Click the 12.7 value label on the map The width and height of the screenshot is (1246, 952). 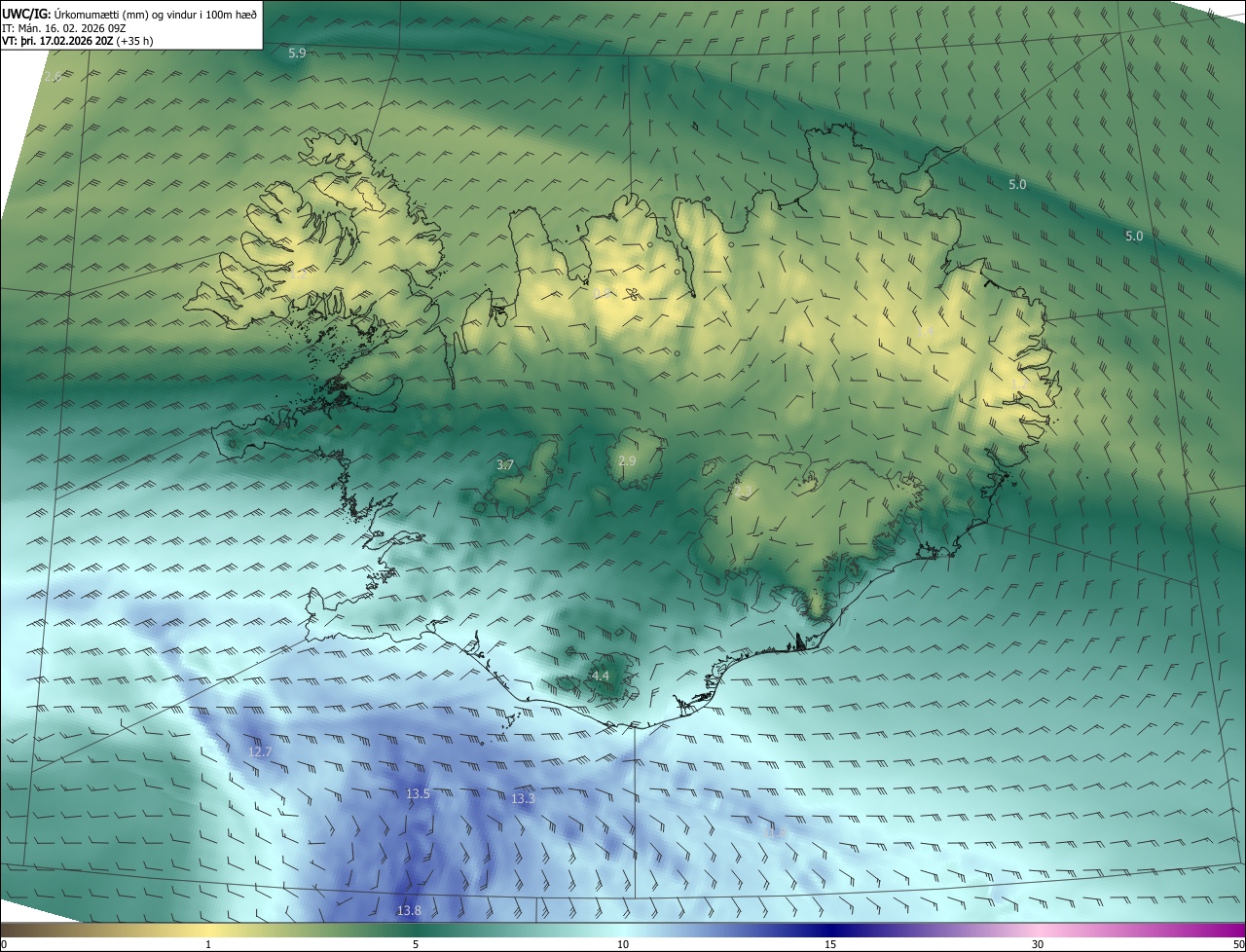(260, 751)
